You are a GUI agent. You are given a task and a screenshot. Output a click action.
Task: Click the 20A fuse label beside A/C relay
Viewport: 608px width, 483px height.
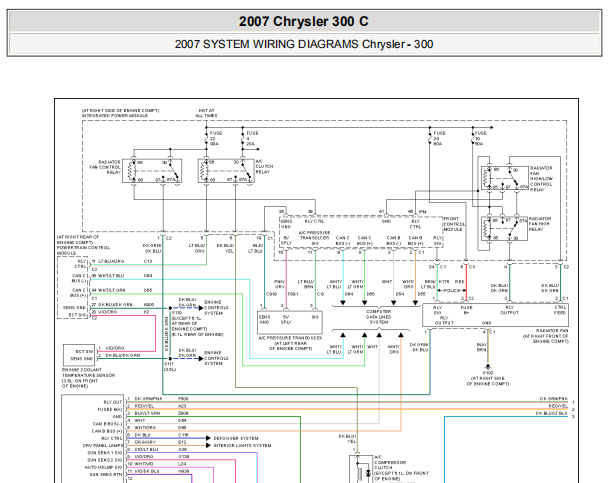coord(251,144)
